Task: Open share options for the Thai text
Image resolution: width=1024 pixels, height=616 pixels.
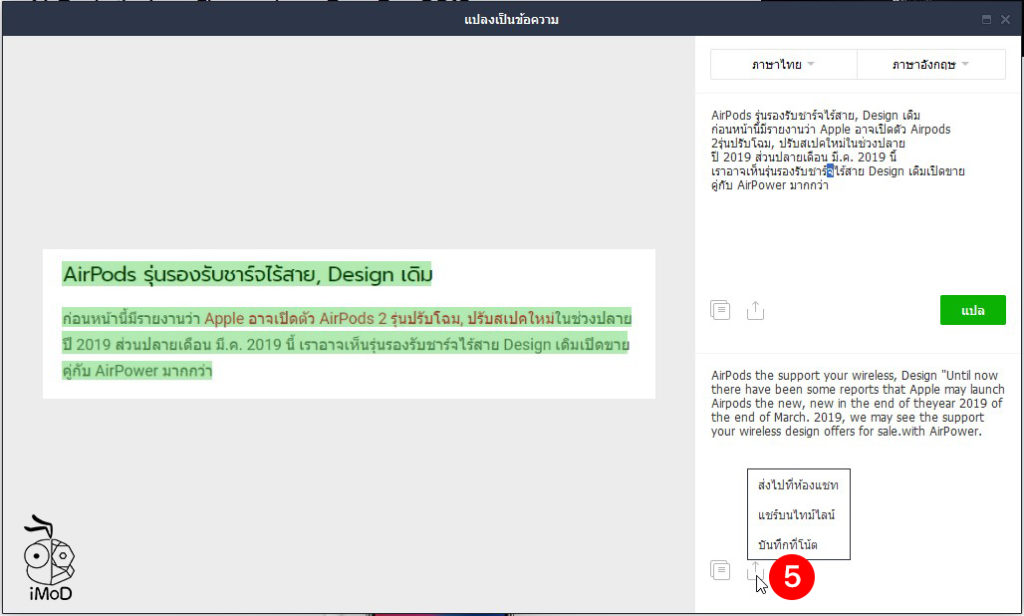Action: click(755, 310)
